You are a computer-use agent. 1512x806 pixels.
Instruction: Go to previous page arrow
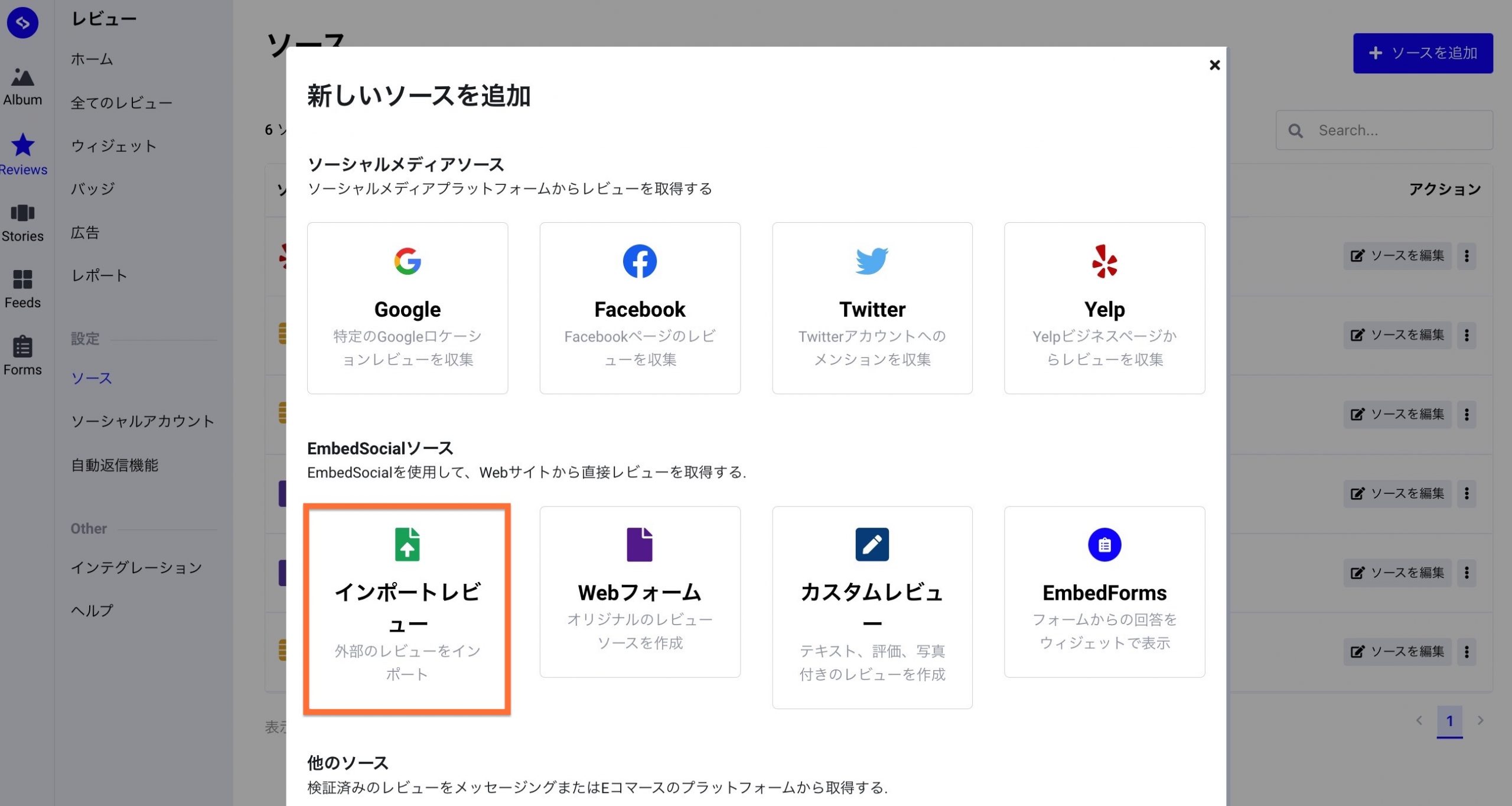coord(1419,720)
